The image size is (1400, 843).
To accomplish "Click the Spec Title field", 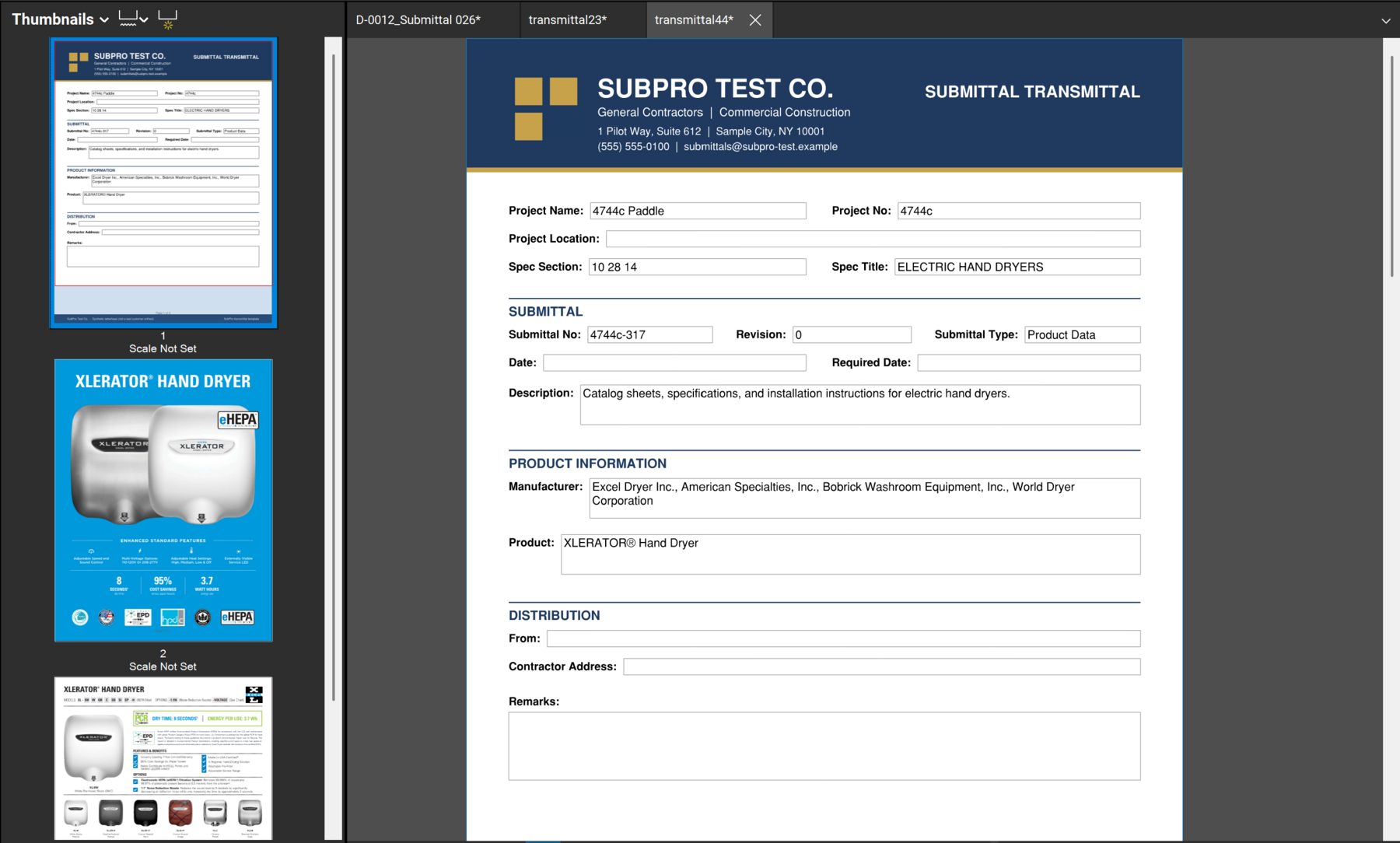I will (1017, 267).
